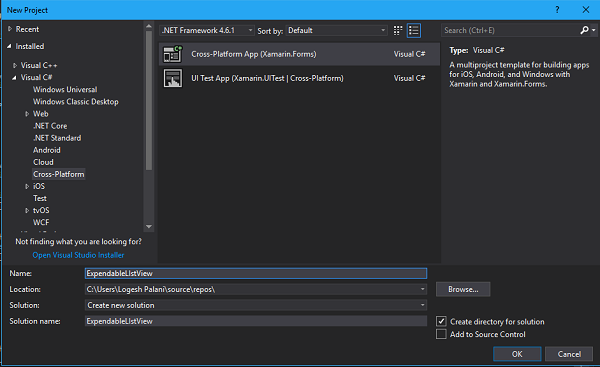
Task: Click the project Name input field
Action: [x=256, y=273]
